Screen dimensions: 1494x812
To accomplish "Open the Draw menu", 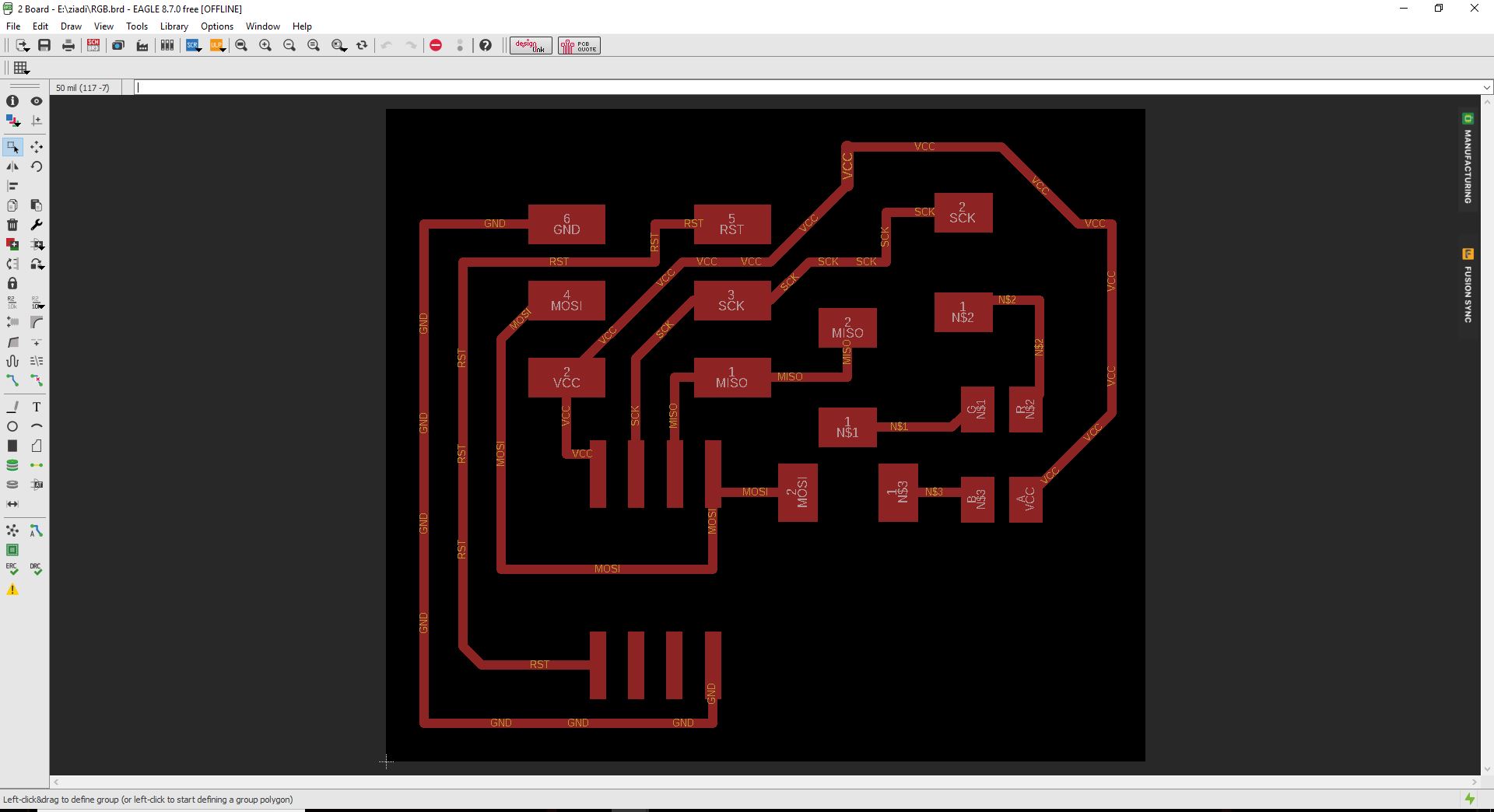I will (x=71, y=26).
